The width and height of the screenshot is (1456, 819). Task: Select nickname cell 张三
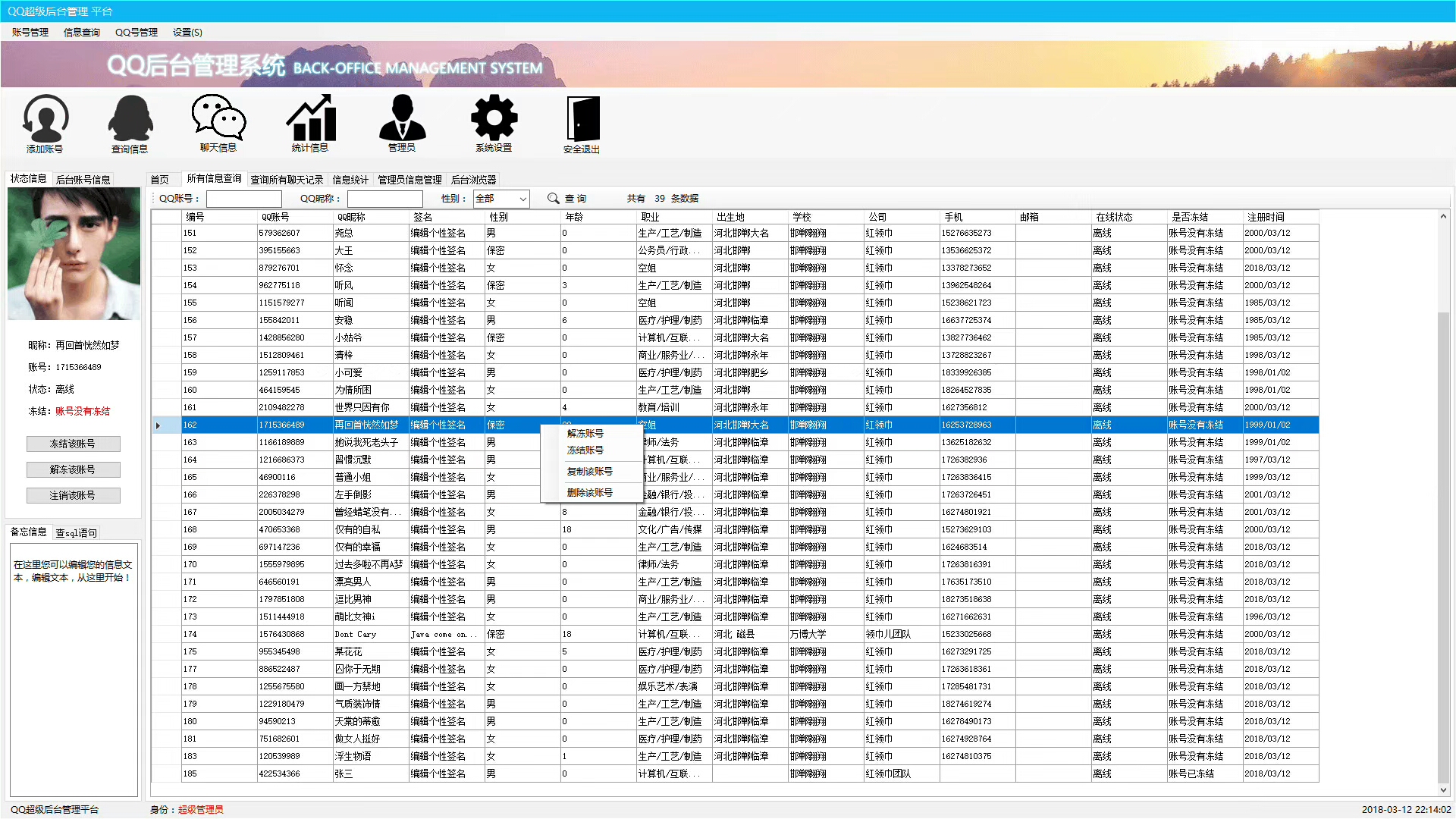click(x=372, y=774)
